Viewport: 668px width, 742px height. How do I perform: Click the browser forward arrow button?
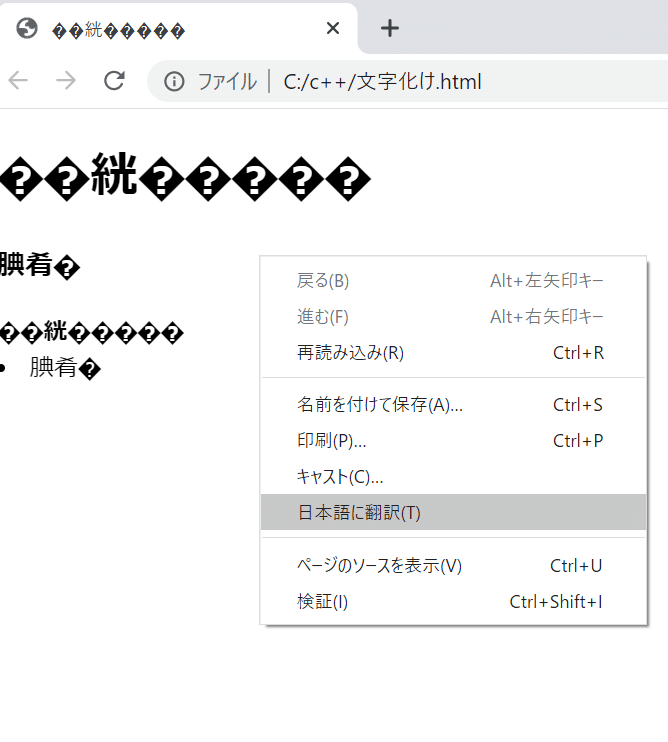point(66,80)
